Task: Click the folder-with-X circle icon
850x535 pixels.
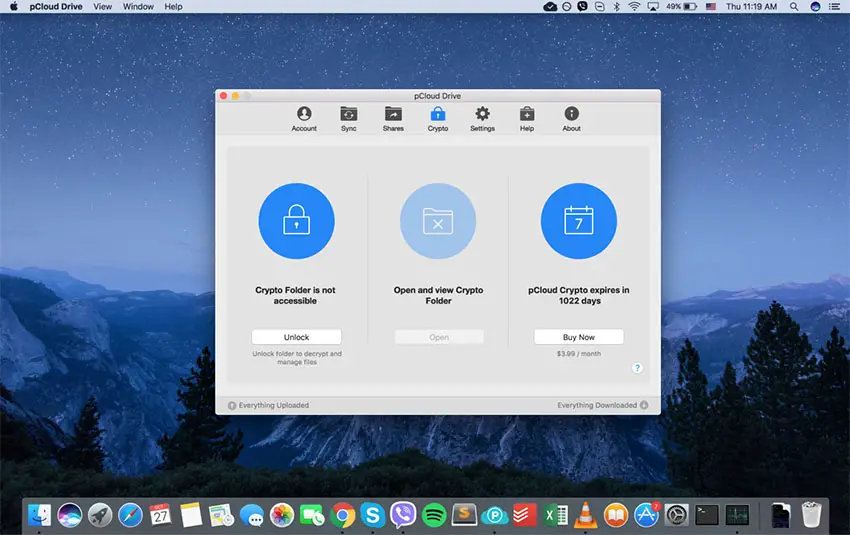Action: coord(438,221)
